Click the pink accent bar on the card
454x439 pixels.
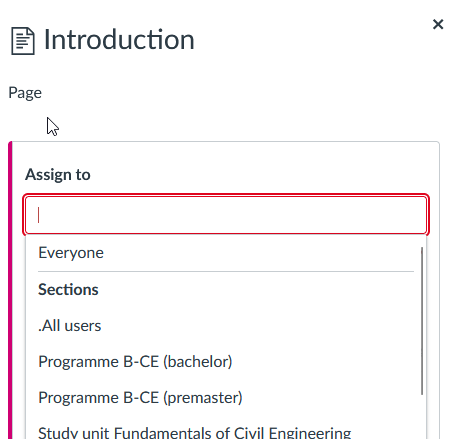pos(10,290)
